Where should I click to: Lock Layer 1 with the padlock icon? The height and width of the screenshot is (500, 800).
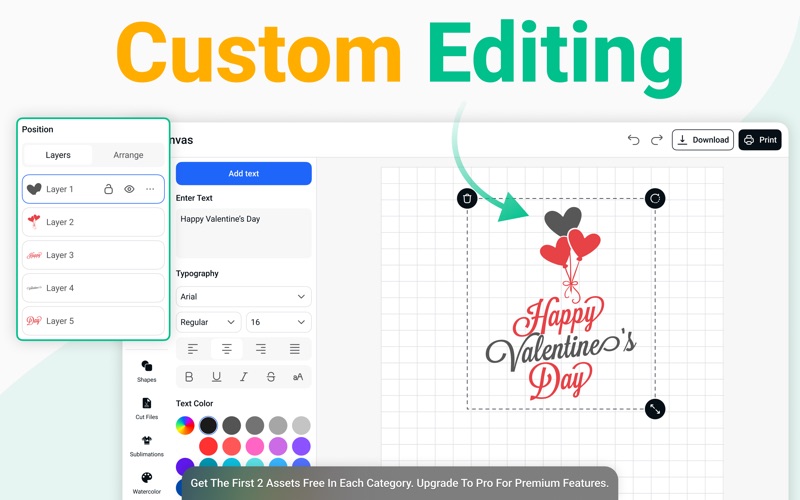point(108,189)
